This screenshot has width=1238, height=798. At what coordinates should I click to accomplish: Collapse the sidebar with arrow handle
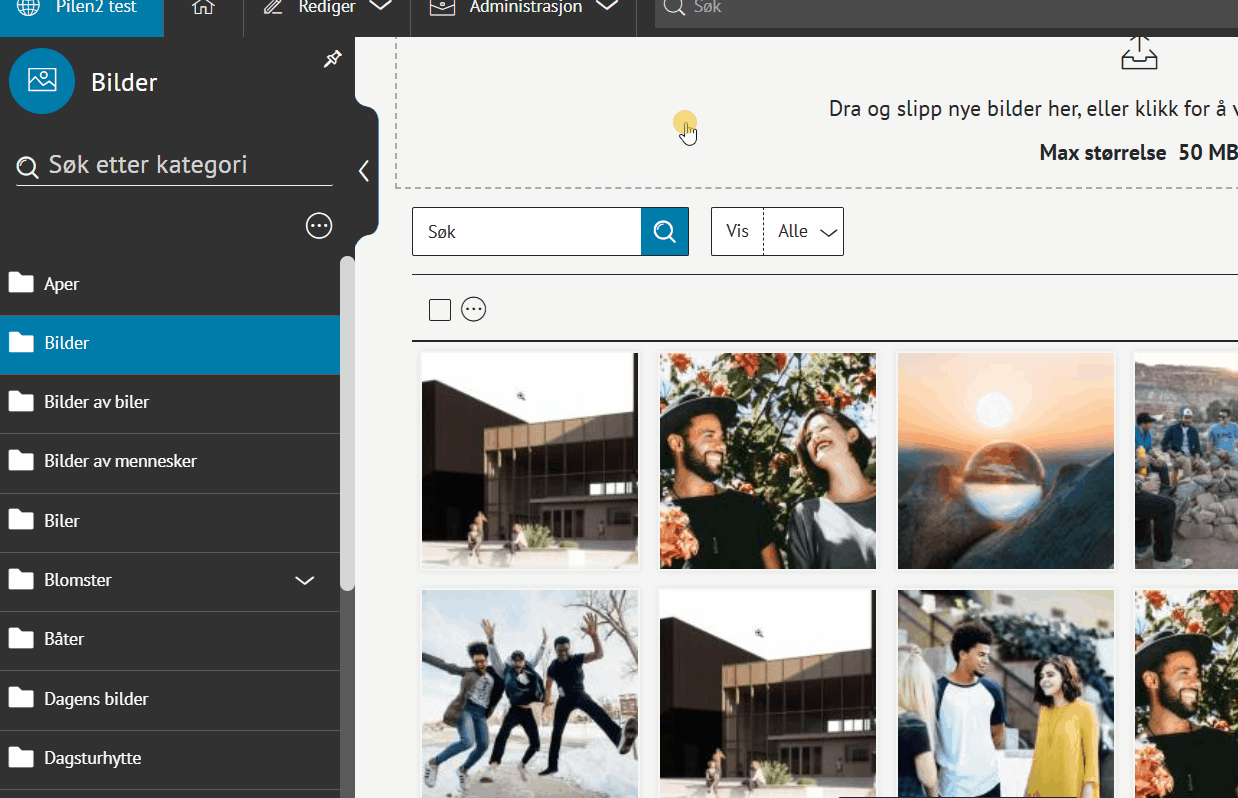tap(364, 171)
